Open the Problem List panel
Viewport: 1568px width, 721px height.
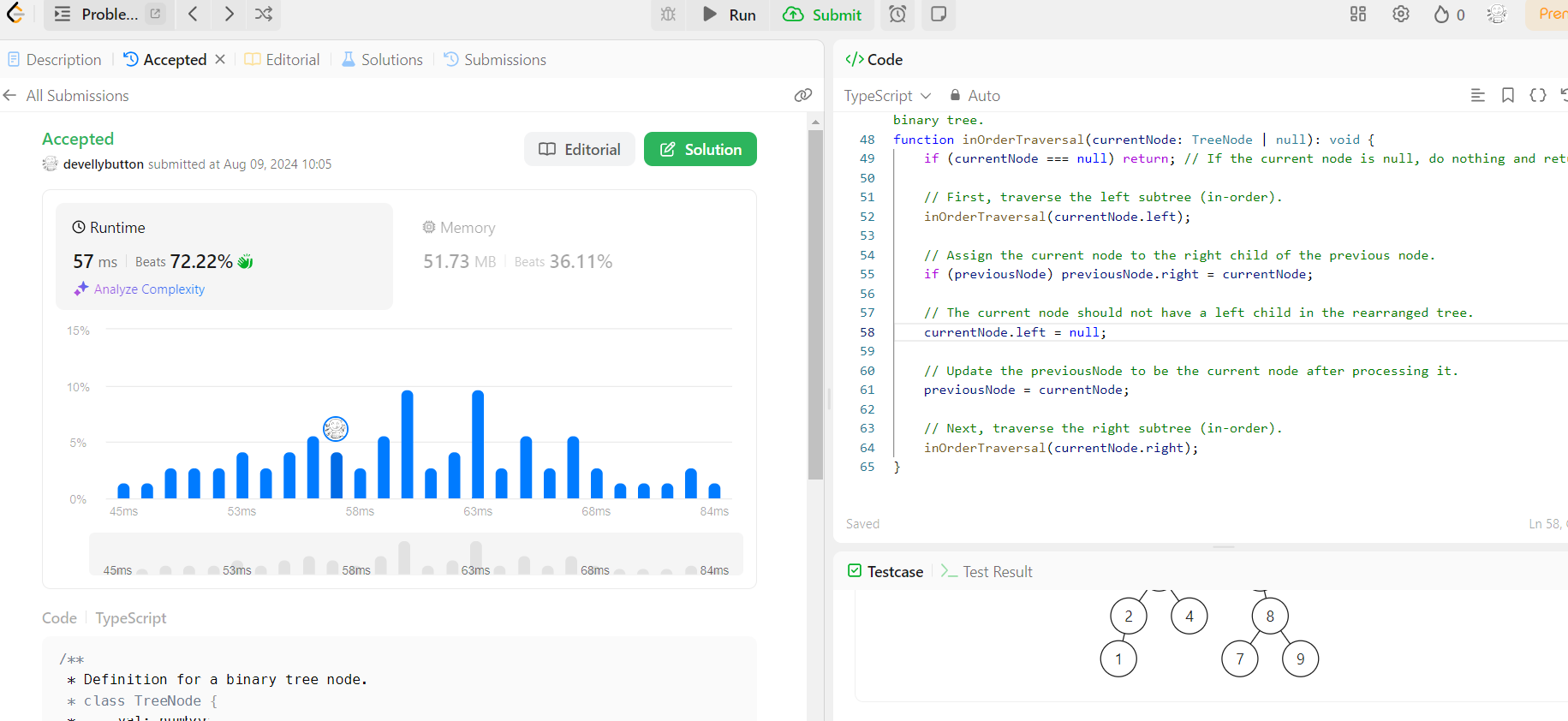95,15
